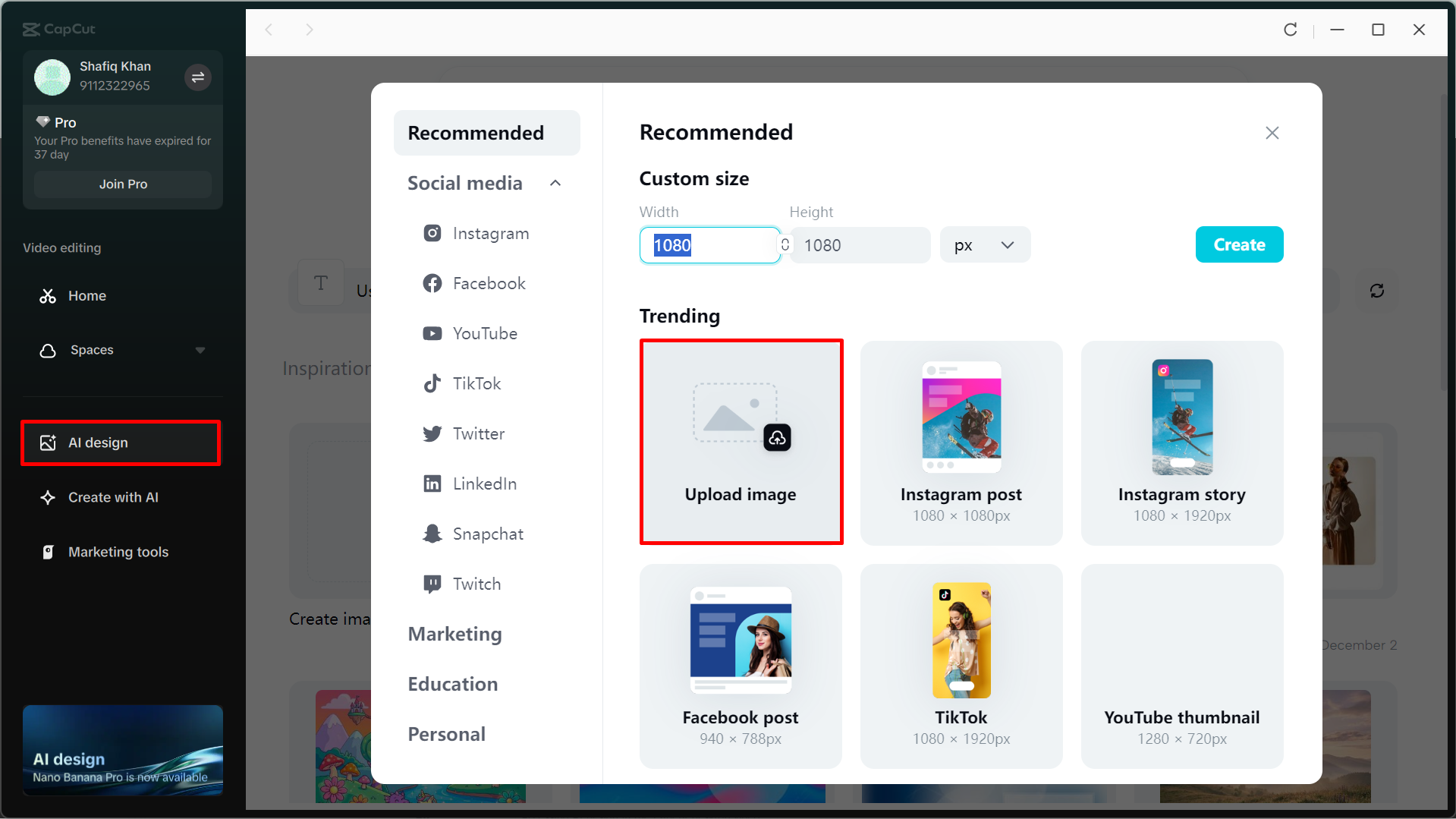This screenshot has height=819, width=1456.
Task: Select the Snapchat preset
Action: click(x=488, y=534)
